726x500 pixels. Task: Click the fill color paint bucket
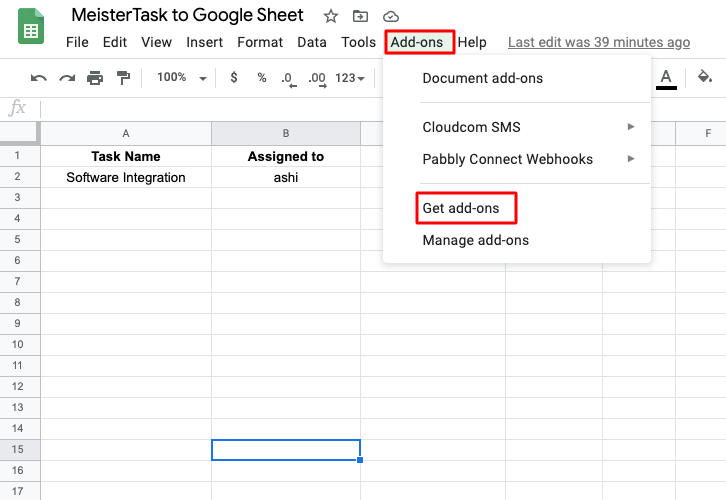(704, 77)
